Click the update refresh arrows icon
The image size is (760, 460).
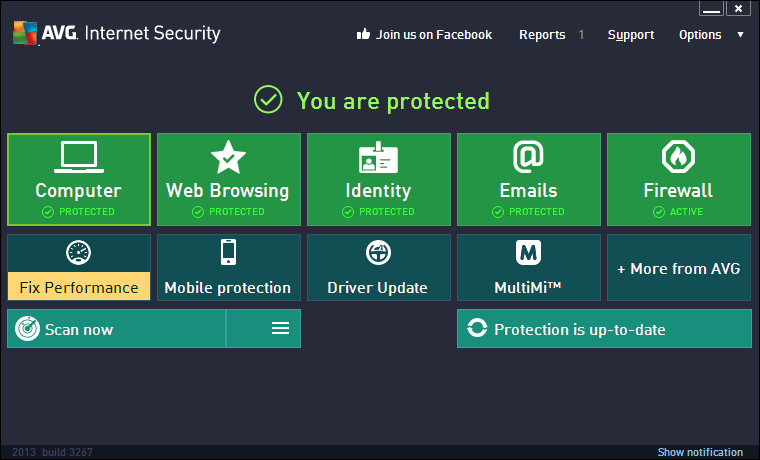[x=477, y=329]
